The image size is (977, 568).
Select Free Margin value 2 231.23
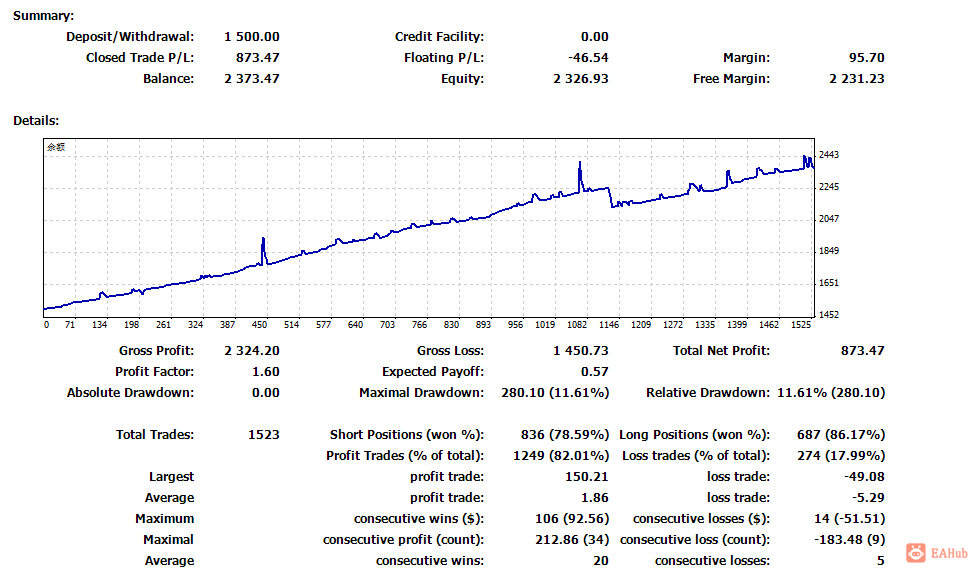(x=857, y=79)
